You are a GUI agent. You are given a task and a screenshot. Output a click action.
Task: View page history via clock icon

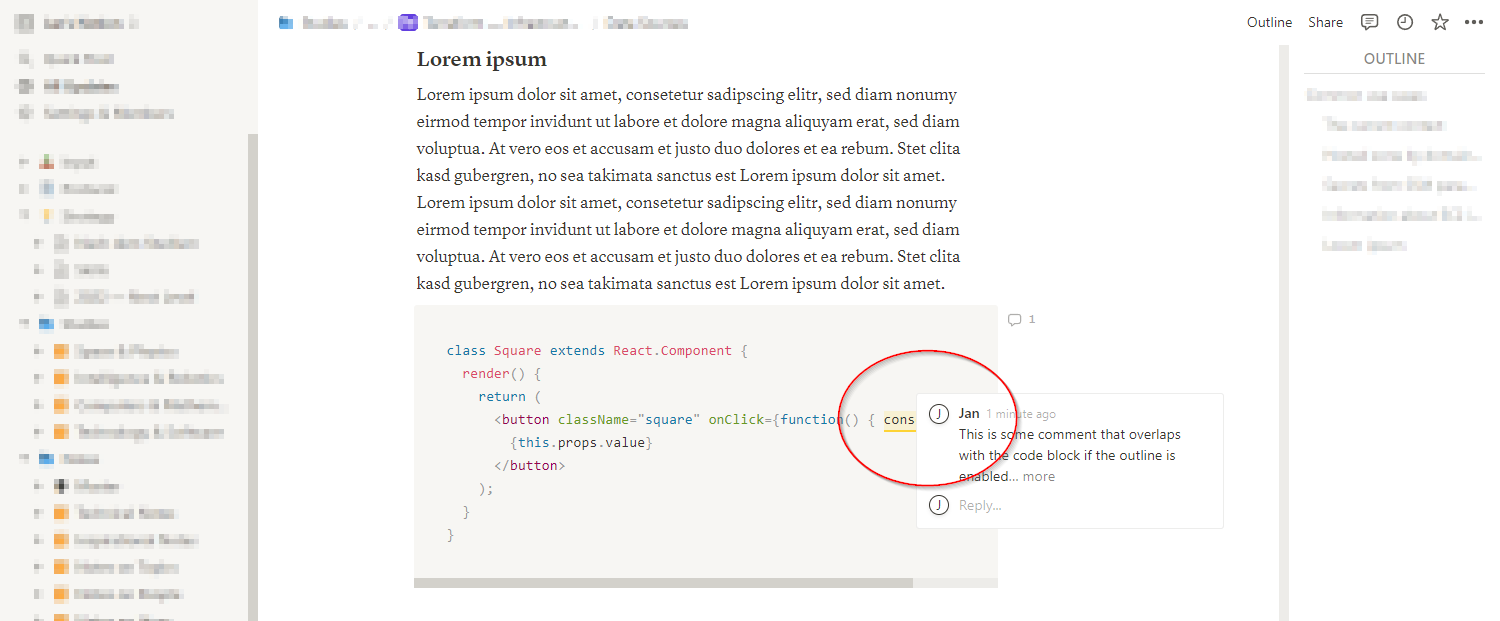[x=1404, y=21]
